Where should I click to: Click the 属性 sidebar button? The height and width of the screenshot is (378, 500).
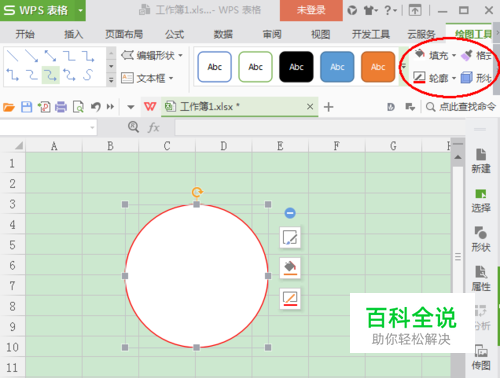tap(481, 279)
